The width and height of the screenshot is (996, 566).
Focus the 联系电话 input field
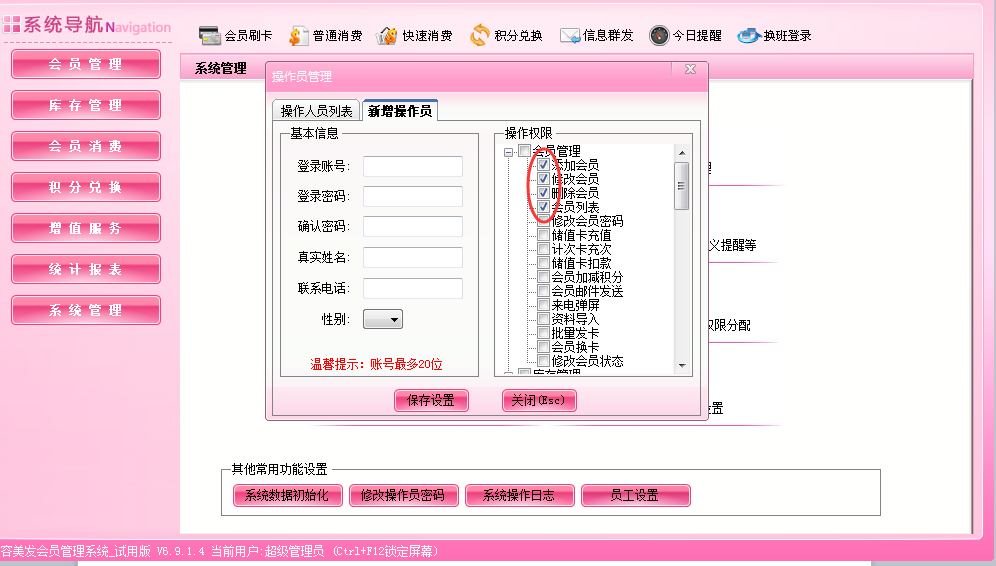click(413, 288)
